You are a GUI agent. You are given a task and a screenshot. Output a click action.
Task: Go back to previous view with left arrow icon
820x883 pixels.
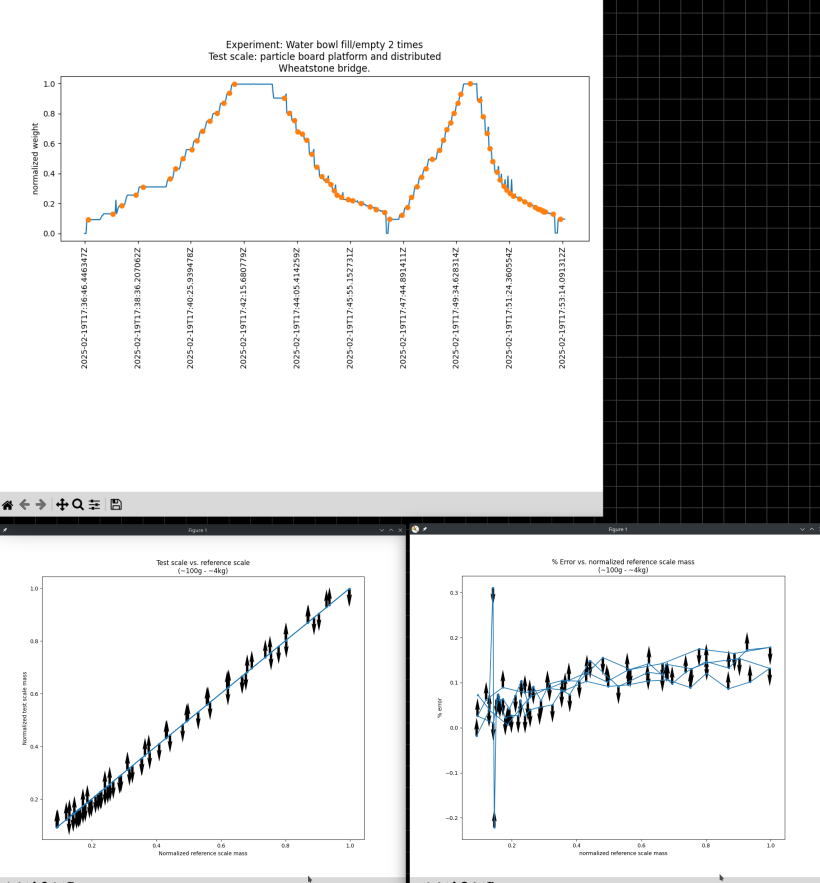click(x=23, y=505)
